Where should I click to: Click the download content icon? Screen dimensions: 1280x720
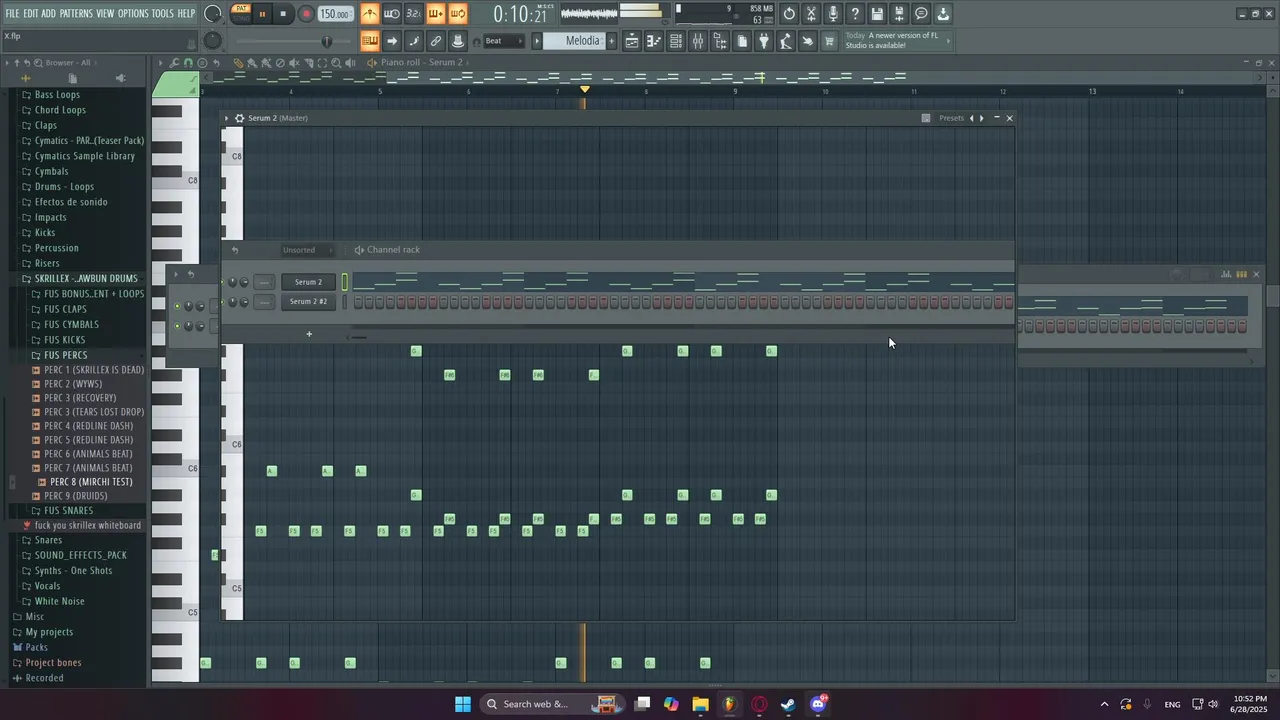point(944,14)
